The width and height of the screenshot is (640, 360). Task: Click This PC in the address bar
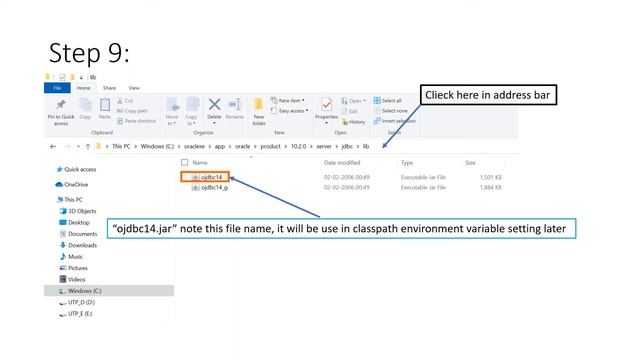pos(121,146)
